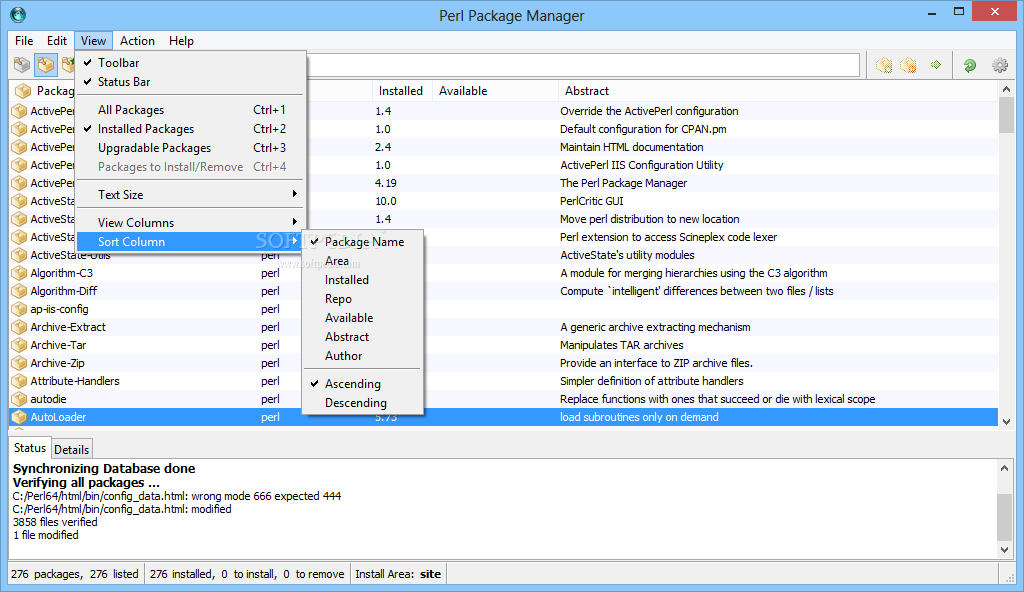Click the Archive-Tar row package icon
This screenshot has height=592, width=1024.
click(x=19, y=345)
